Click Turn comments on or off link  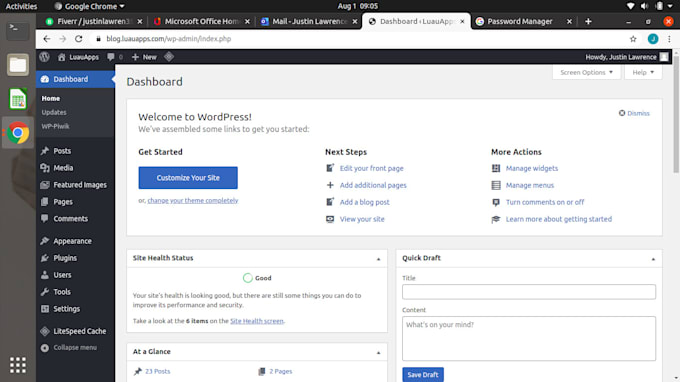[545, 202]
